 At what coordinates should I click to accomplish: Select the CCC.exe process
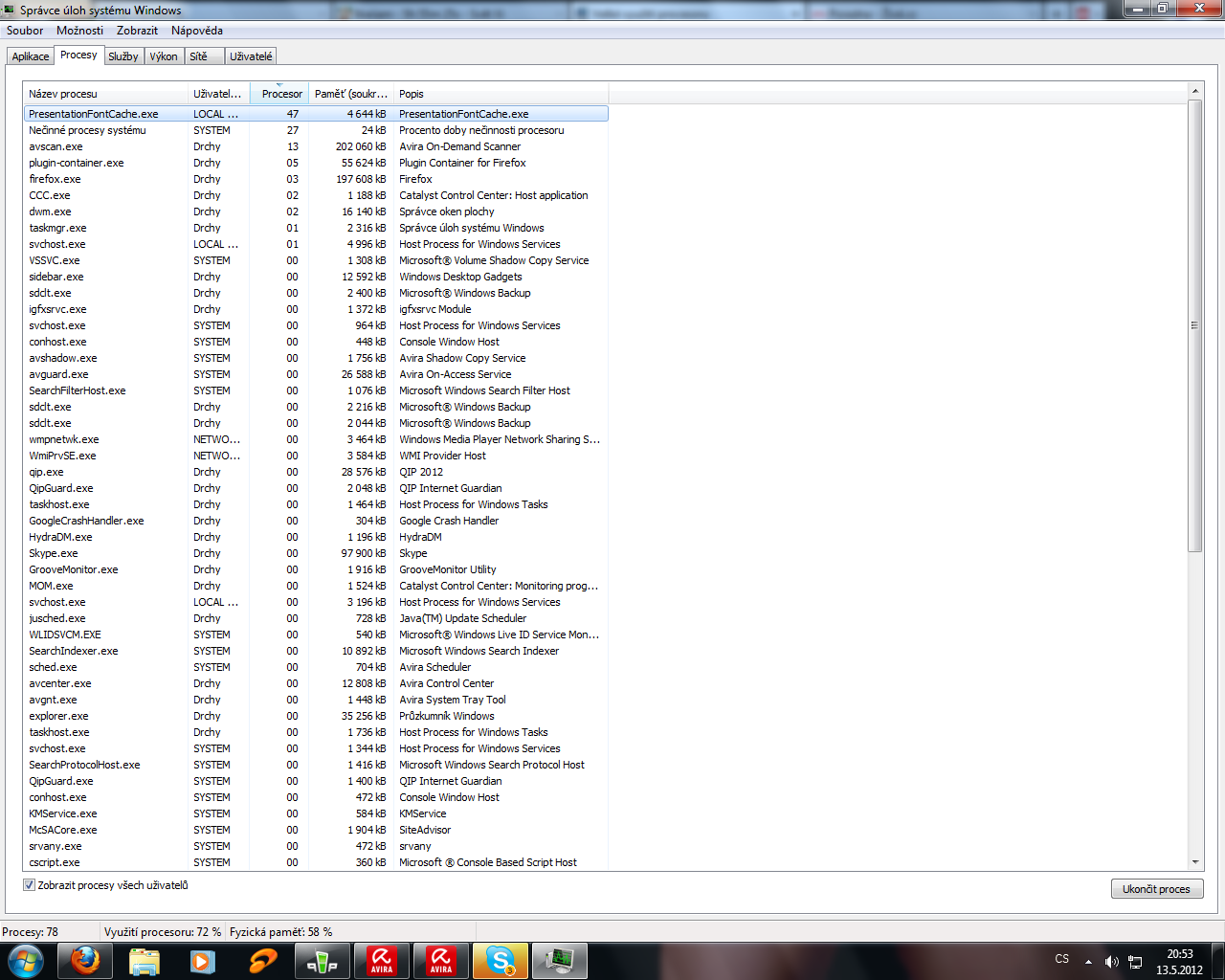click(x=316, y=195)
